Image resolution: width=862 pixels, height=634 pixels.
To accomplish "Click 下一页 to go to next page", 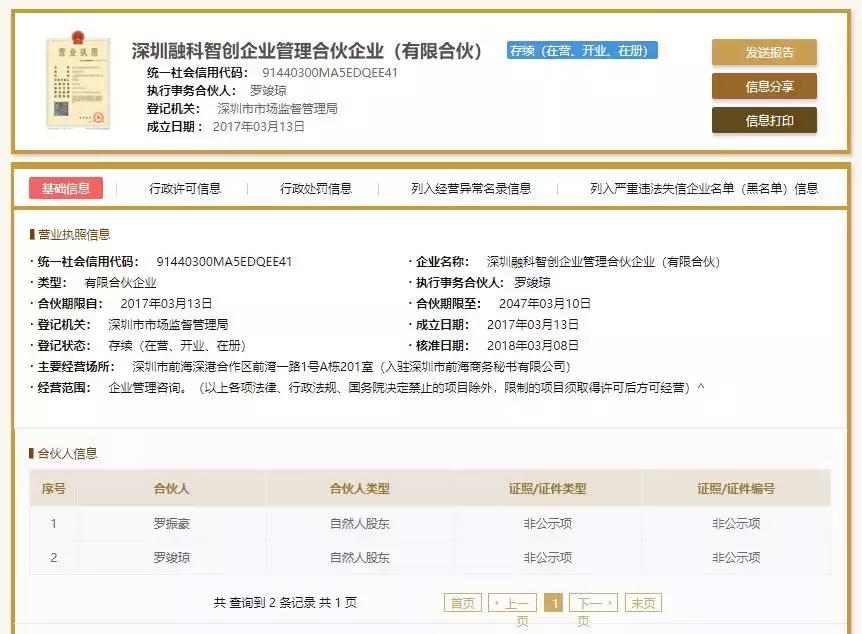I will click(592, 602).
